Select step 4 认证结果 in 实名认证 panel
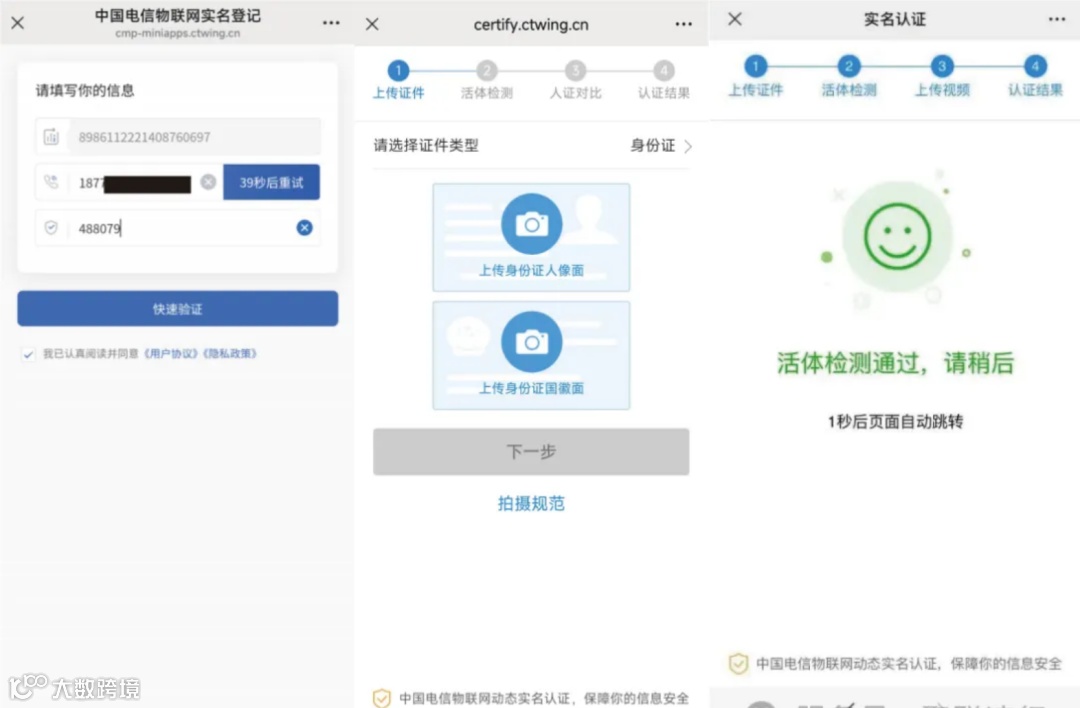 coord(1035,76)
